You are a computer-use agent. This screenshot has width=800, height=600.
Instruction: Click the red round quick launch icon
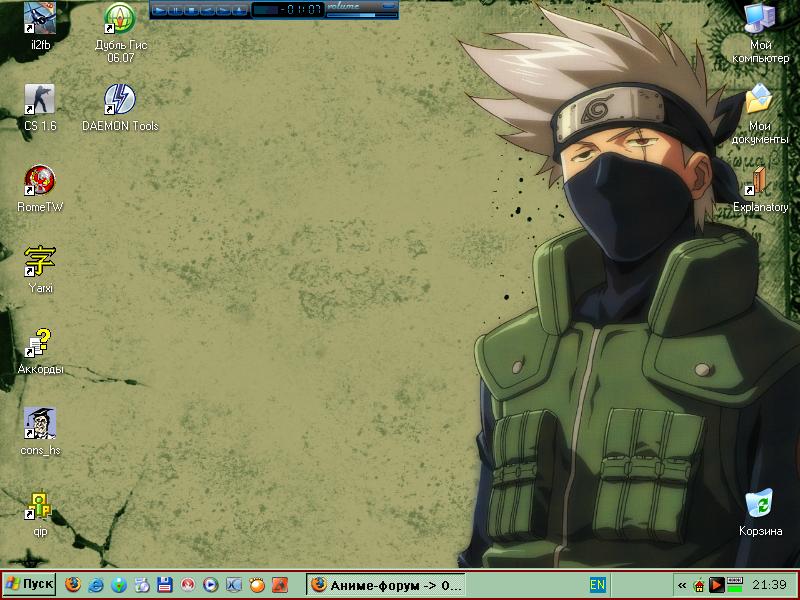(x=188, y=584)
